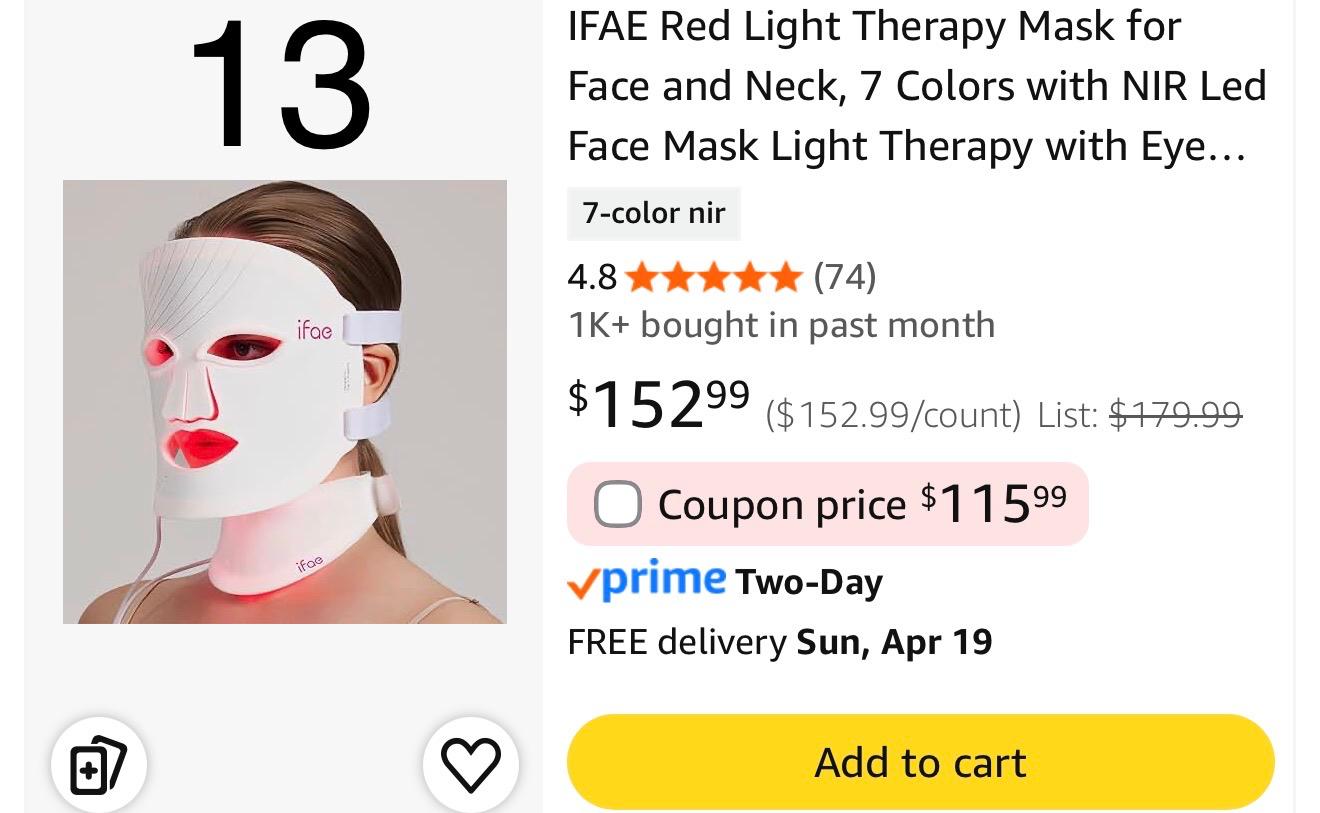Open the IFAE Red Light Therapy Mask title
The height and width of the screenshot is (813, 1320).
(x=917, y=86)
